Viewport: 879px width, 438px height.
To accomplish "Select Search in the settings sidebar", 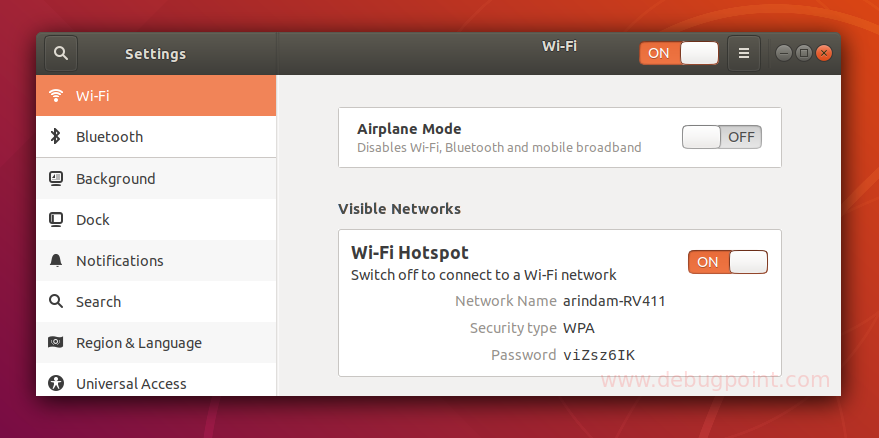I will [98, 302].
